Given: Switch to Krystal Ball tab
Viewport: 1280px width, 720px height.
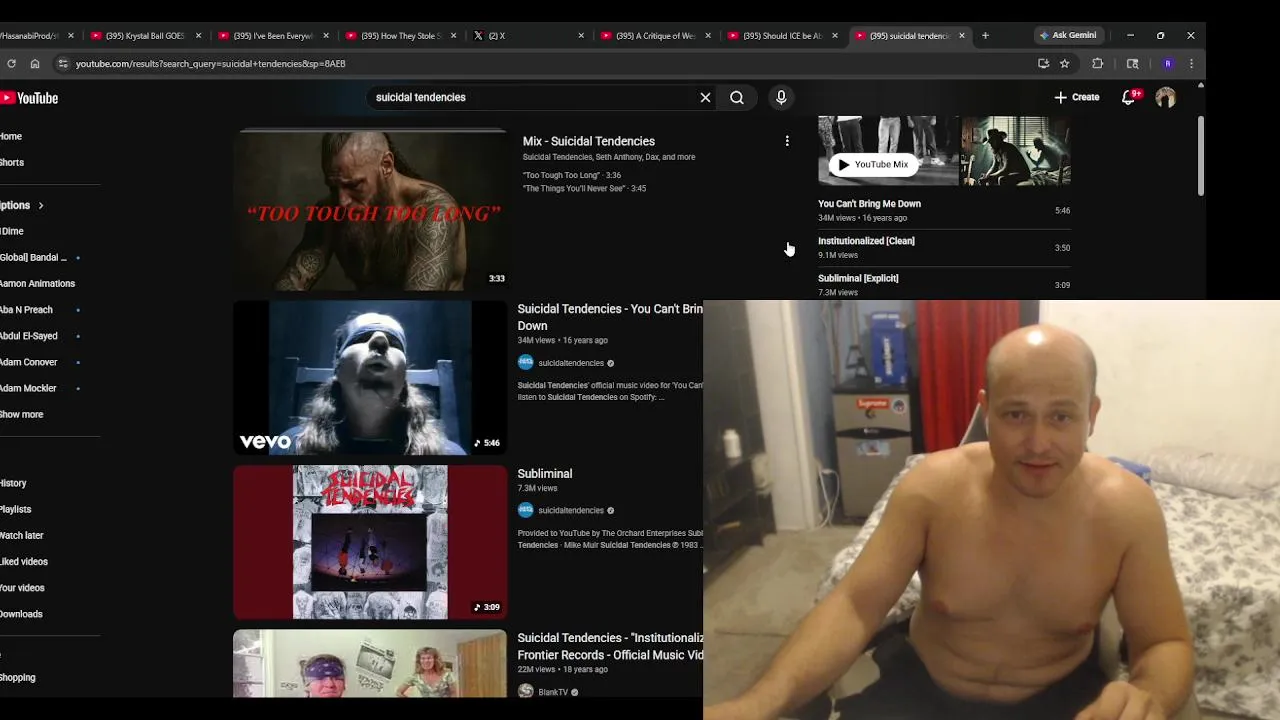Looking at the screenshot, I should click(147, 35).
